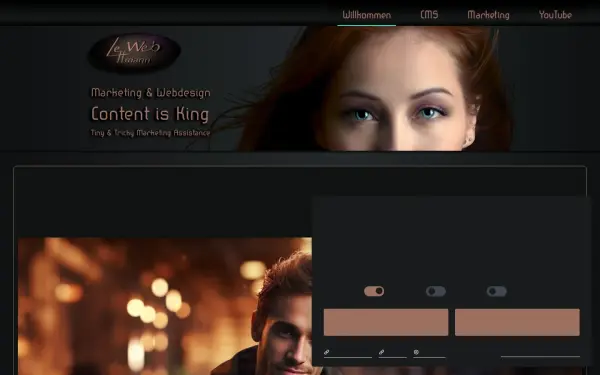Click the 'Content is King' headline
The height and width of the screenshot is (375, 600).
150,114
